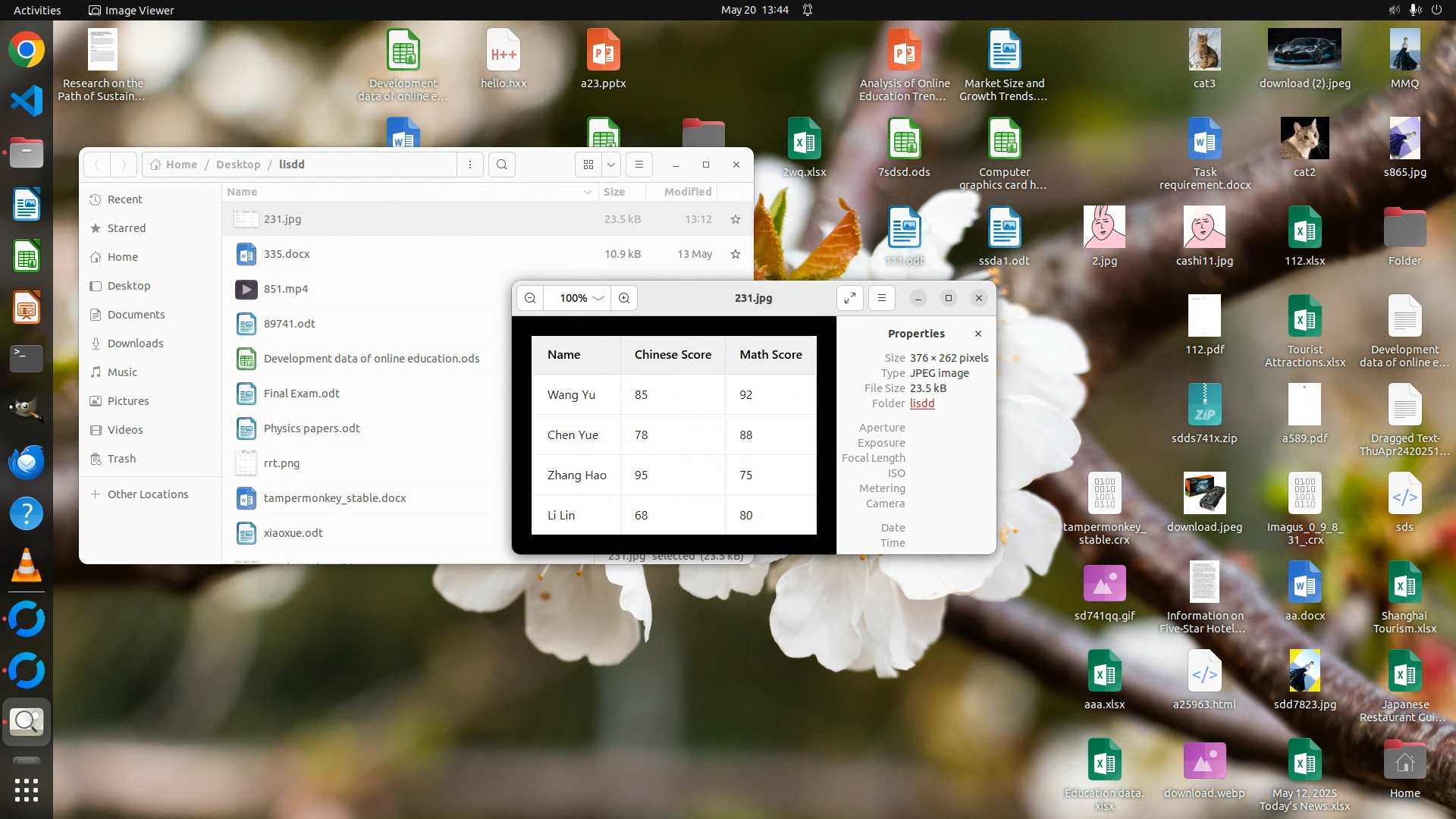The width and height of the screenshot is (1456, 819).
Task: Enter fullscreen mode in the image viewer
Action: click(x=850, y=298)
